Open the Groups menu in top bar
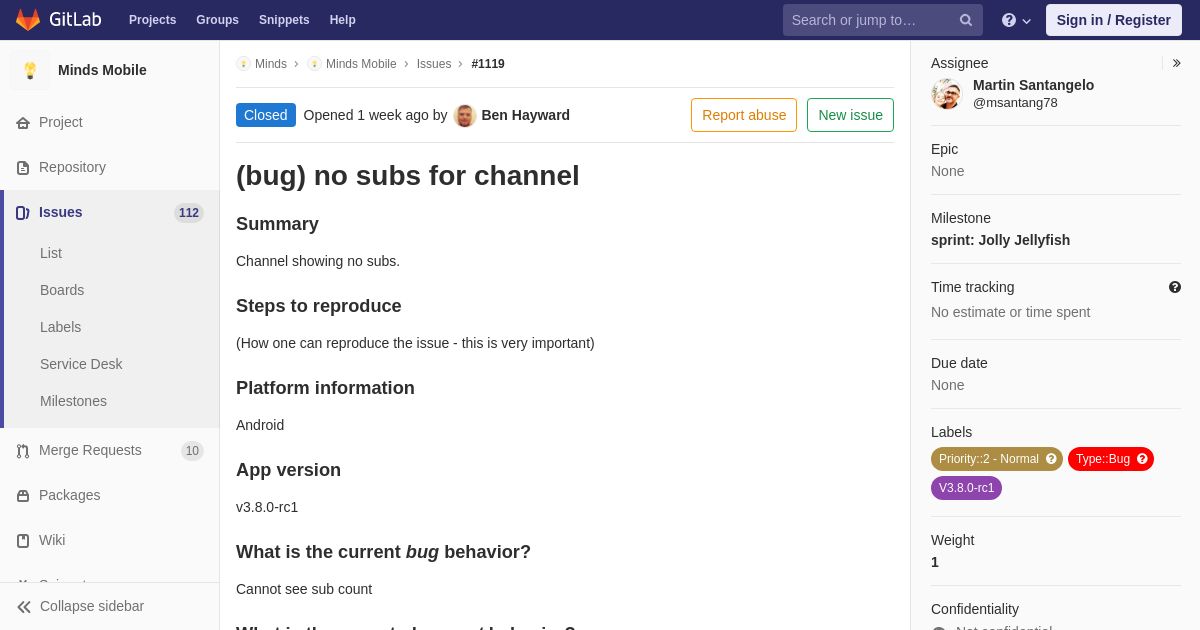Image resolution: width=1200 pixels, height=630 pixels. (217, 20)
